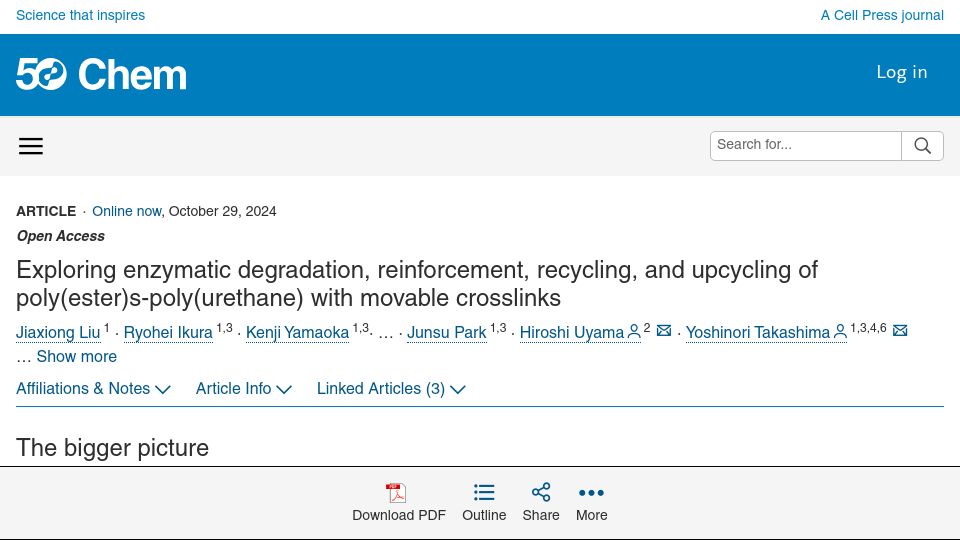Viewport: 960px width, 540px height.
Task: Click the 'Open Access' label
Action: point(61,236)
